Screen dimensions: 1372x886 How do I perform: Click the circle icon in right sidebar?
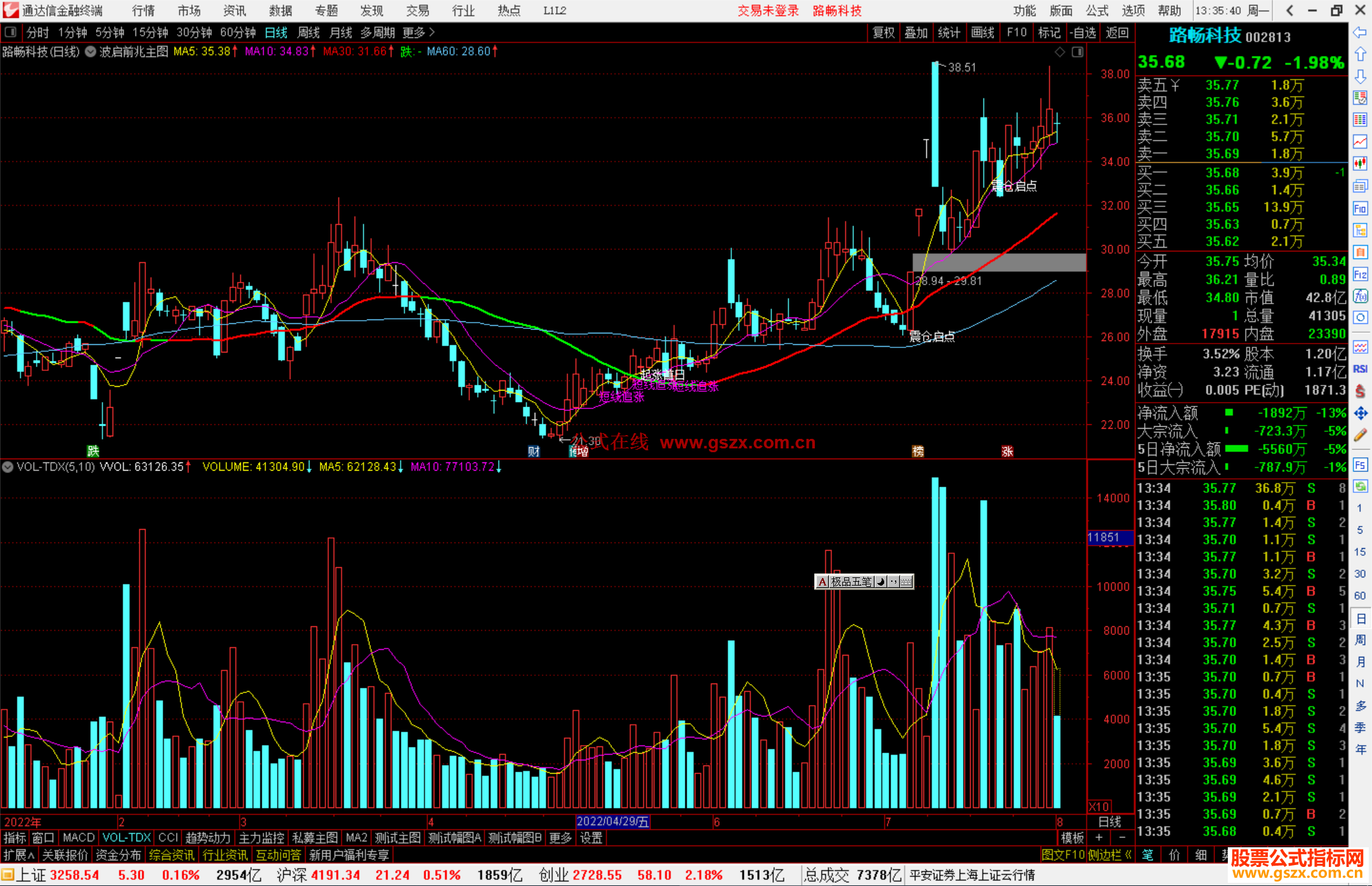1360,318
